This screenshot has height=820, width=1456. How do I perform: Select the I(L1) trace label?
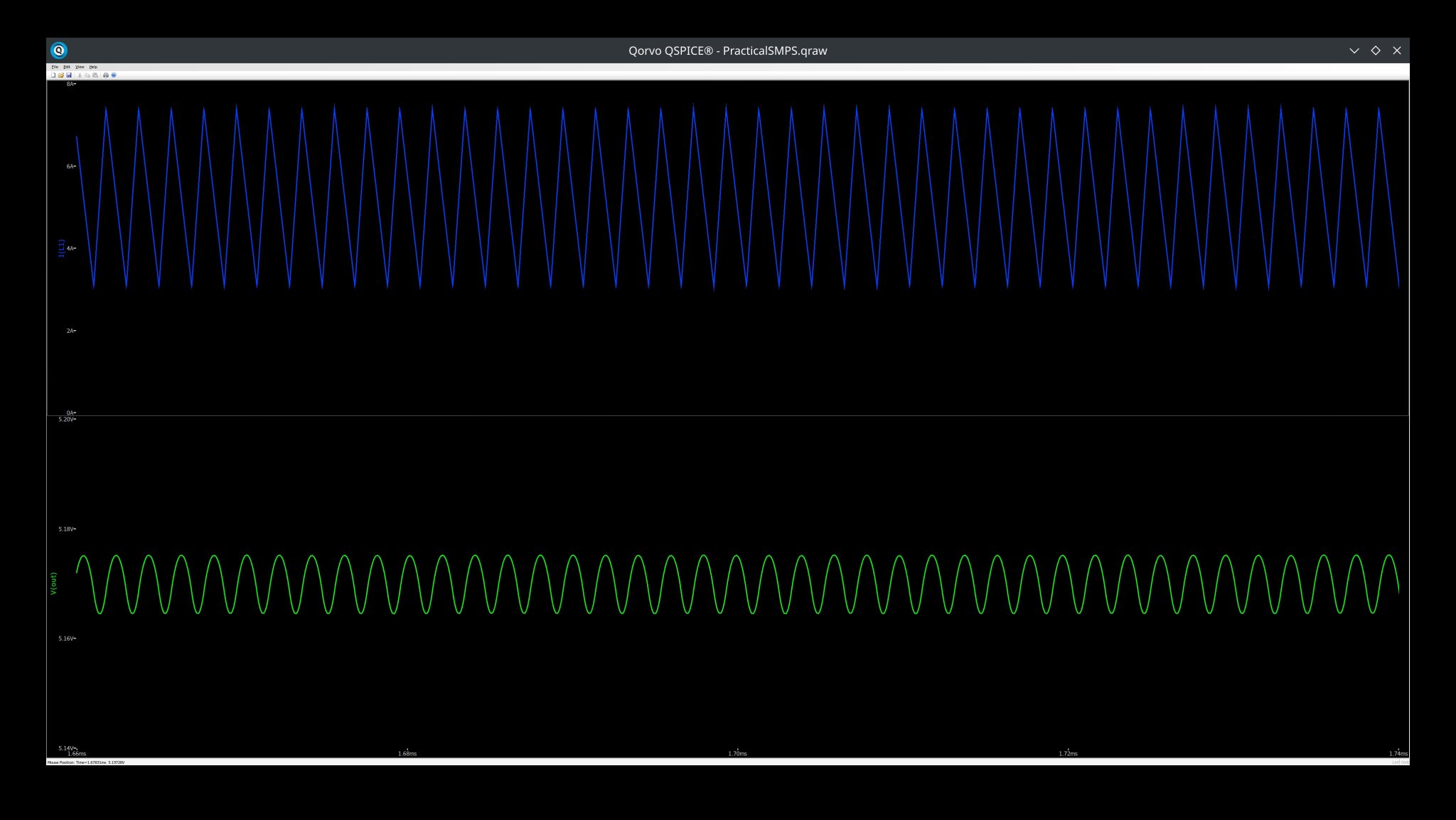coord(61,248)
